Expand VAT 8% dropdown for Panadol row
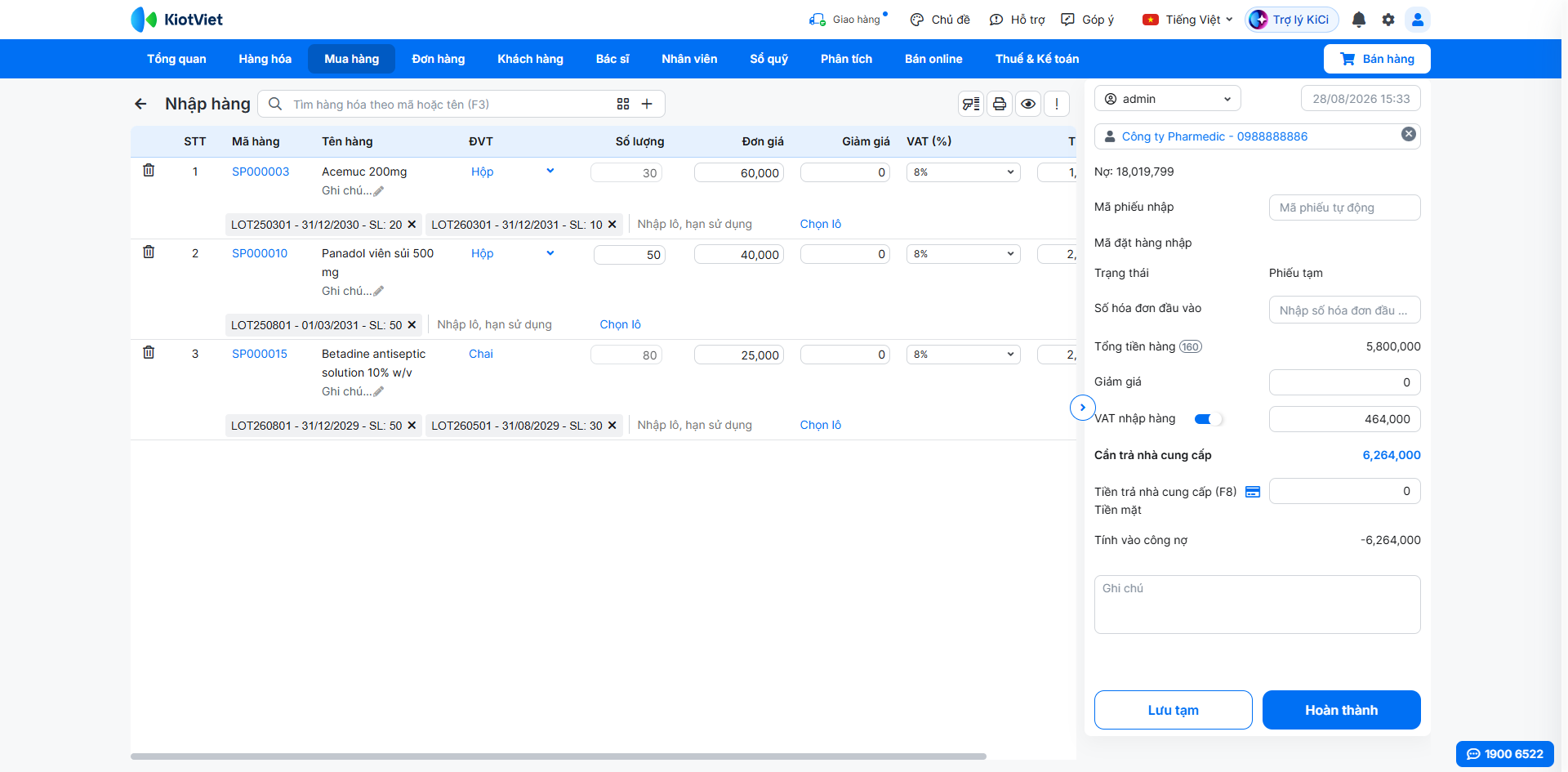Screen dimensions: 1568x772 point(964,254)
